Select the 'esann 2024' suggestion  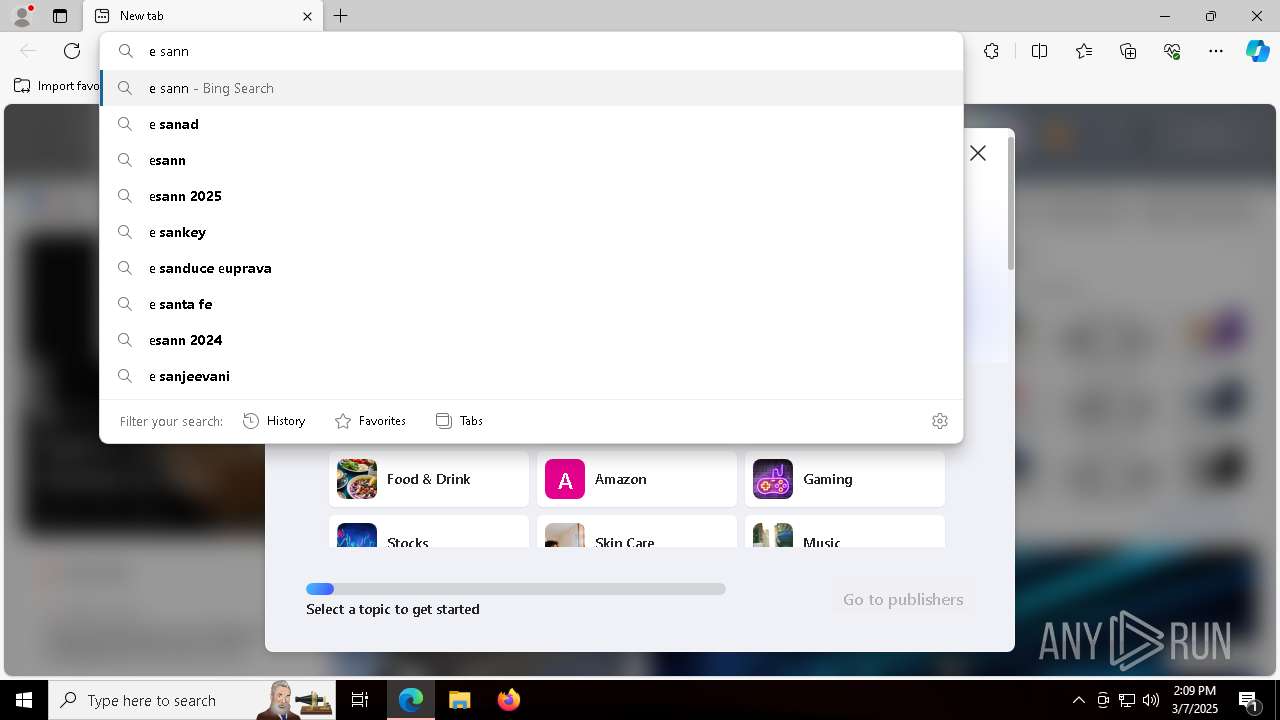[x=531, y=340]
